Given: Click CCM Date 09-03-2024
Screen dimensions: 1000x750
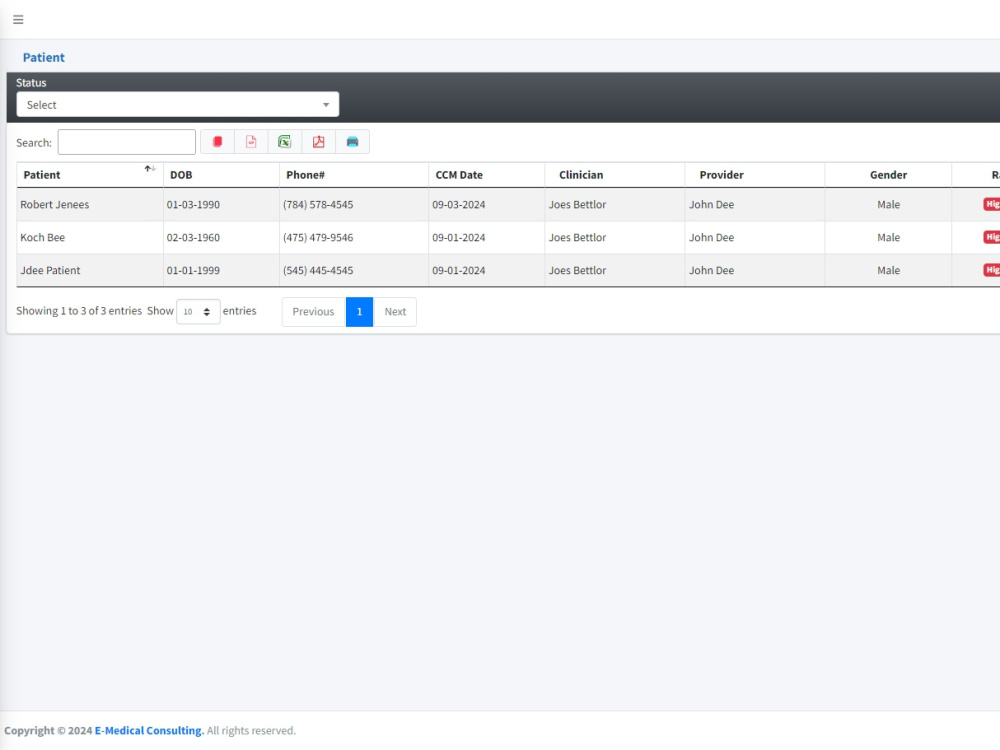Looking at the screenshot, I should (459, 205).
